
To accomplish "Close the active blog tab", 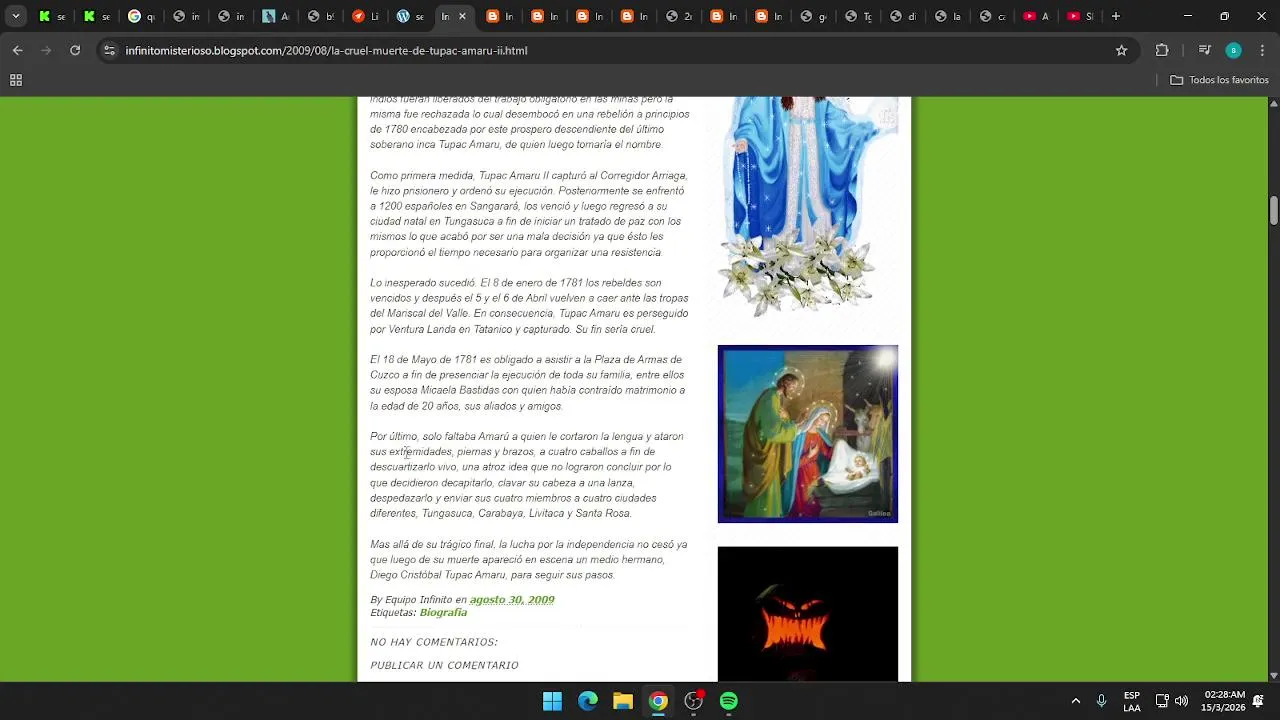I will (x=462, y=16).
